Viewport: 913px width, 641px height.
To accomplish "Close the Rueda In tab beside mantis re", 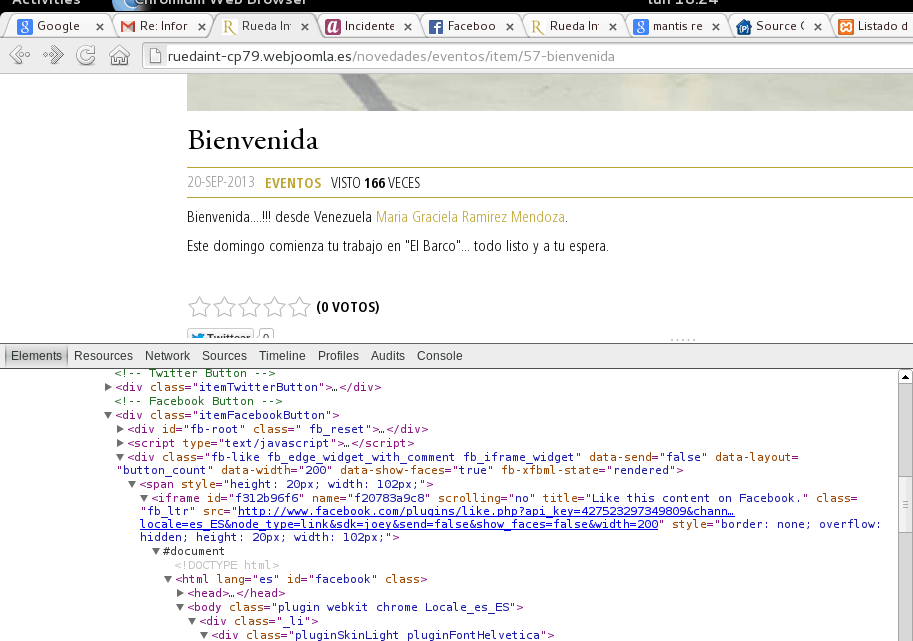I will tap(613, 27).
